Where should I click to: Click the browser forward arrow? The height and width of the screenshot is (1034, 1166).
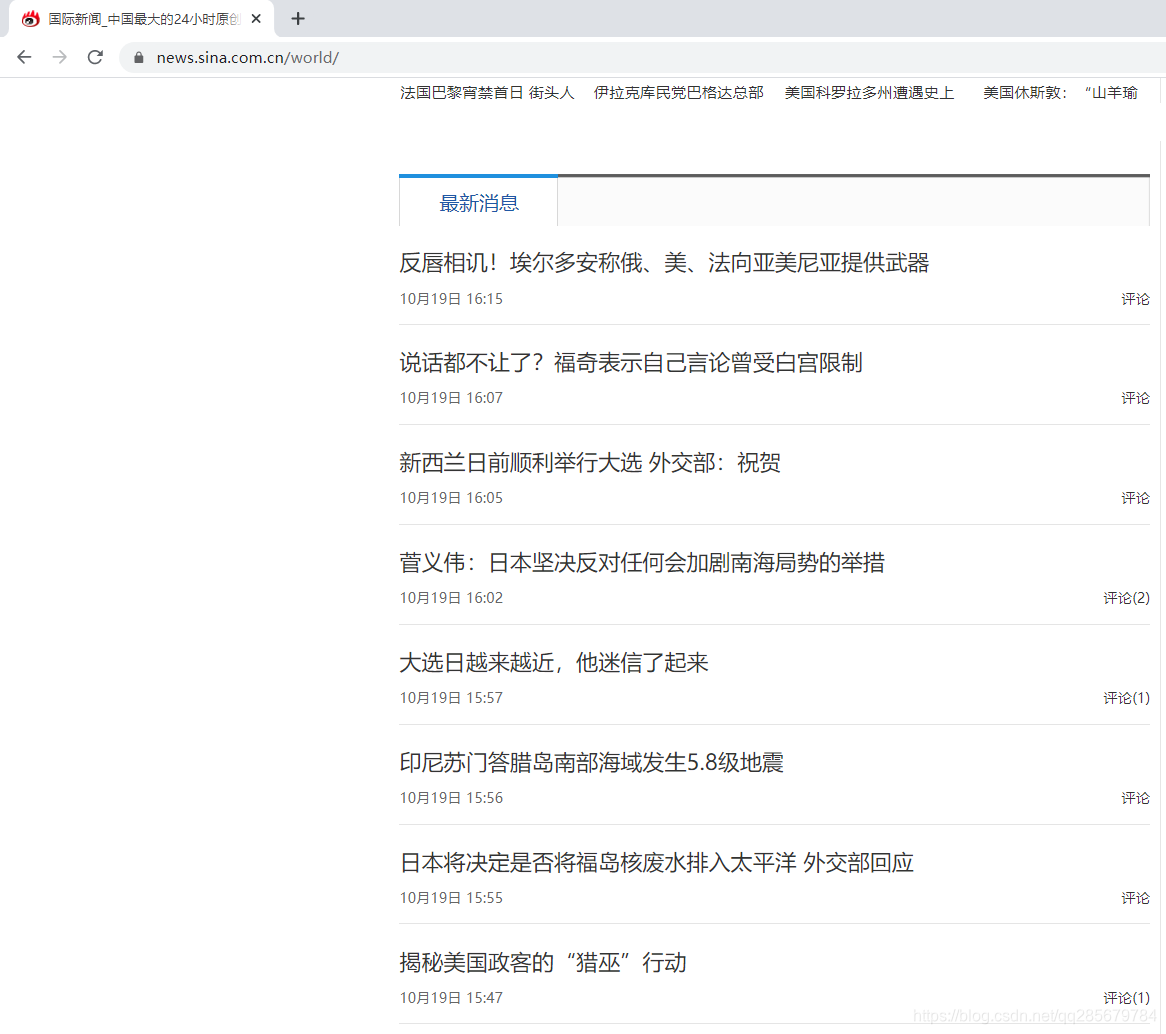(x=59, y=57)
